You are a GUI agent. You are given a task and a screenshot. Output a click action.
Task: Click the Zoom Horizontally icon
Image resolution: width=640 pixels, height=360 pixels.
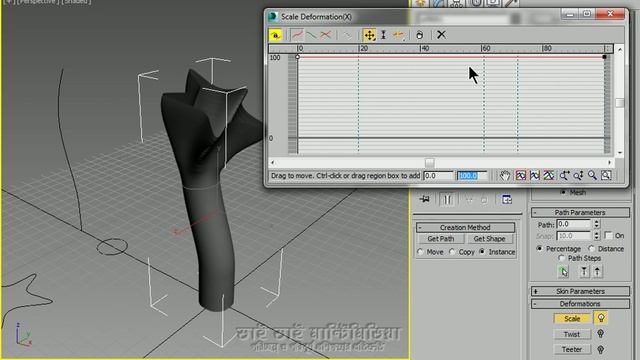(564, 176)
